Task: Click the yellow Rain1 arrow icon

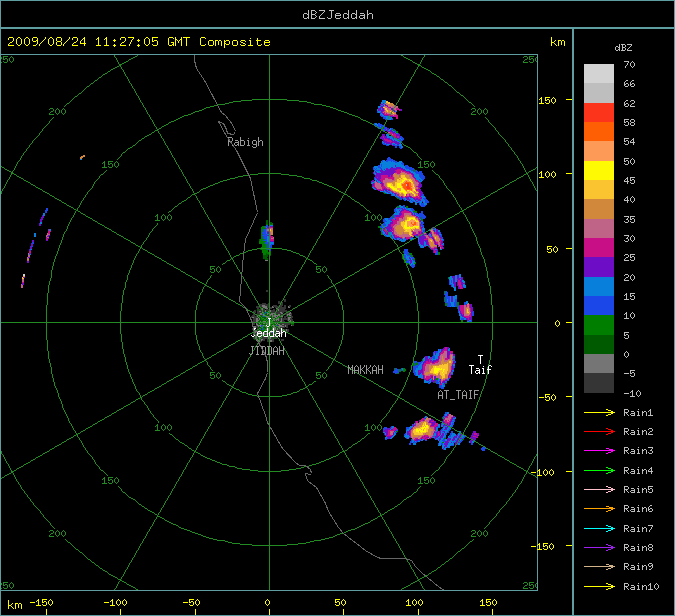Action: point(599,412)
